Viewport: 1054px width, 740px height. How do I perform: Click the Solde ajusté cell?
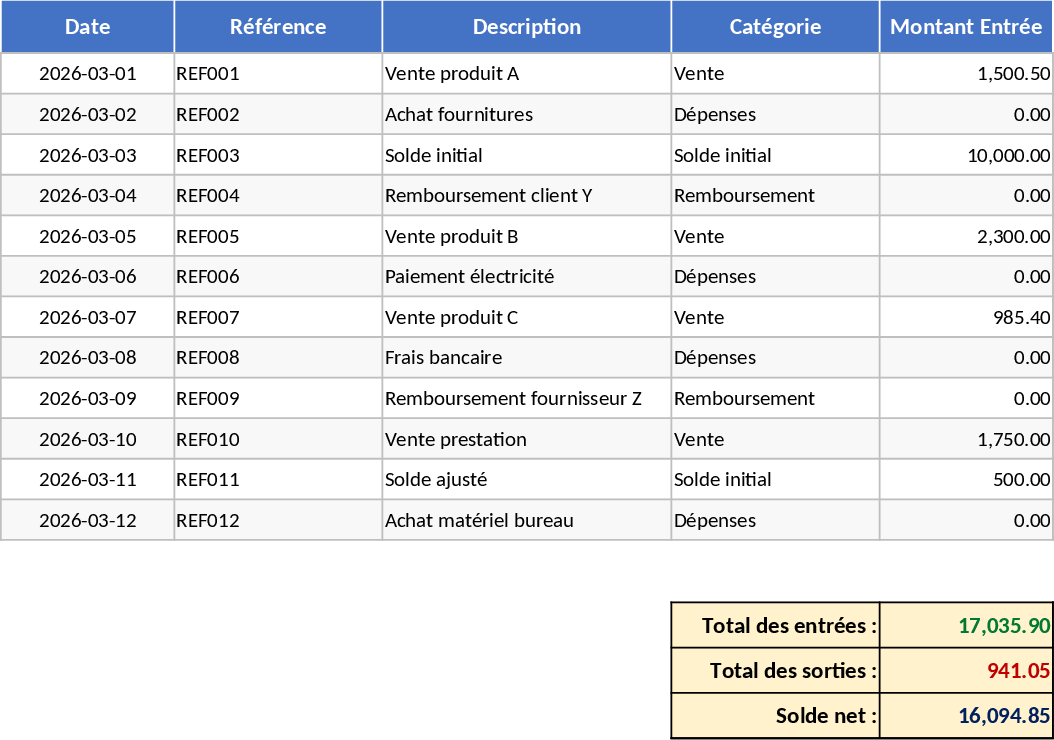pos(527,480)
